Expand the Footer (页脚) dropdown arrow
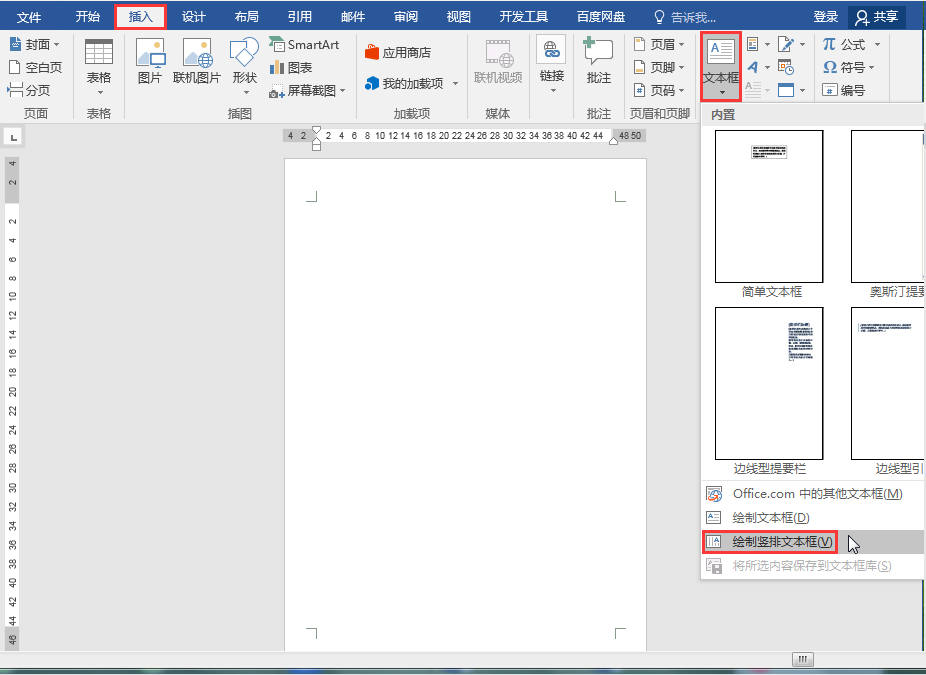926x675 pixels. [682, 67]
